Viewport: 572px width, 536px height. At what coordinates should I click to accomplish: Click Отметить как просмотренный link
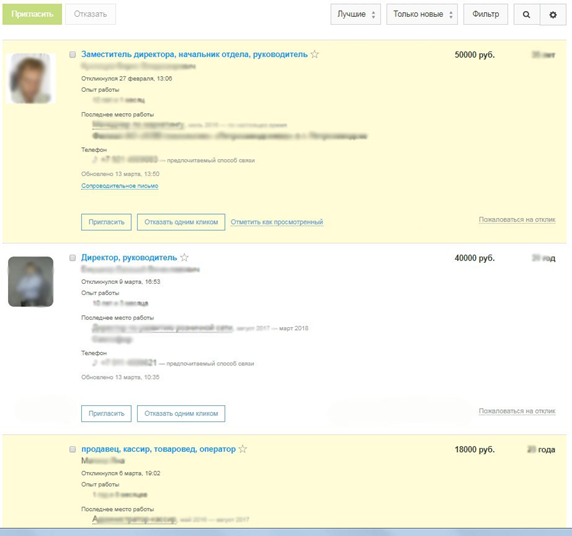[x=277, y=222]
